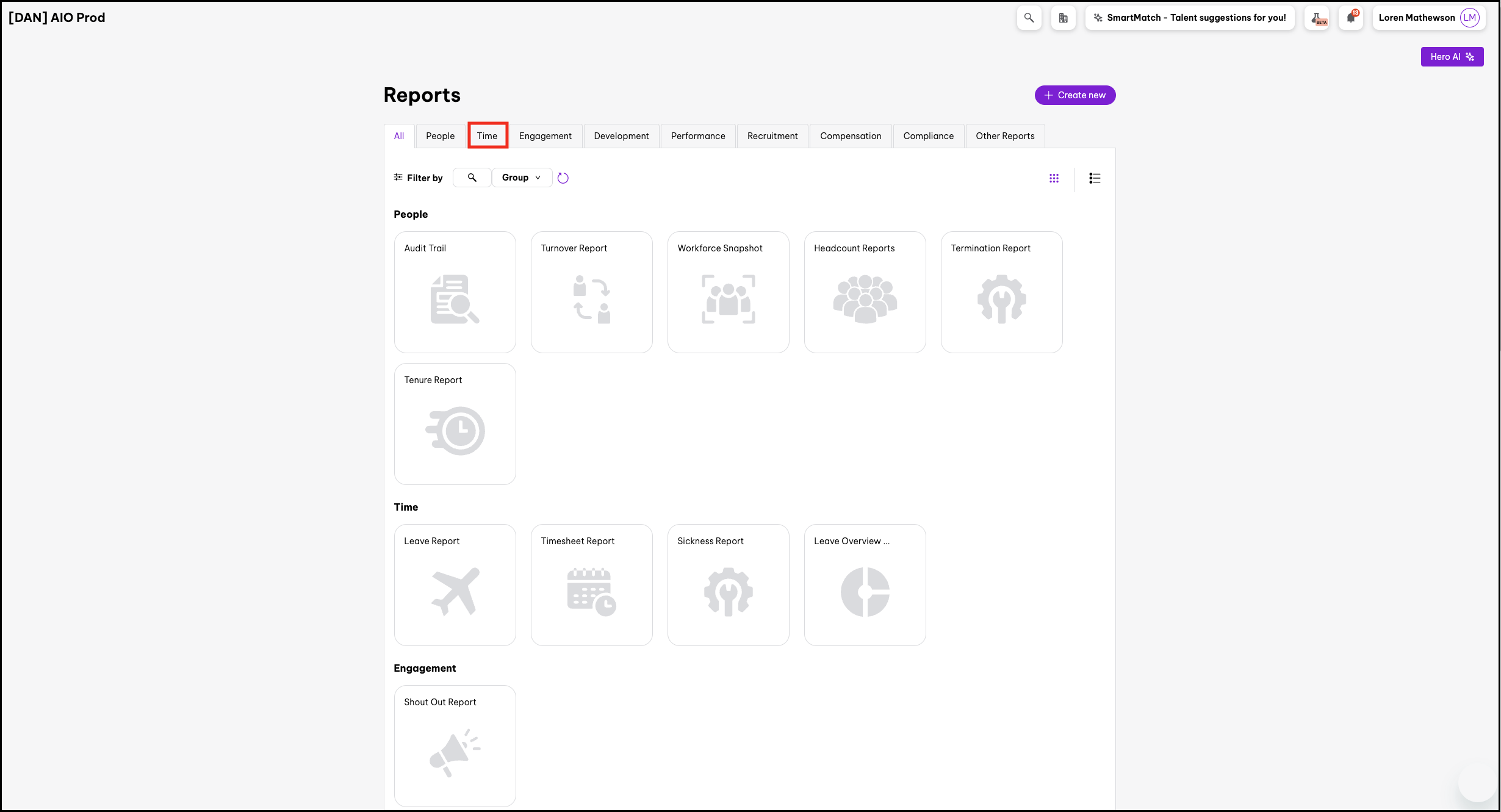Switch to list view layout
This screenshot has width=1501, height=812.
pyautogui.click(x=1095, y=178)
